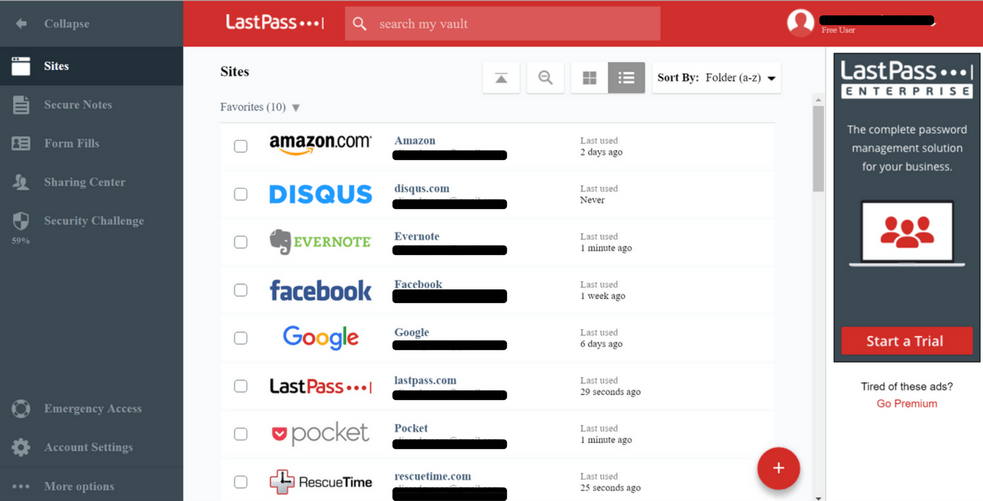Click the red plus add-site button
This screenshot has width=983, height=501.
[x=779, y=468]
